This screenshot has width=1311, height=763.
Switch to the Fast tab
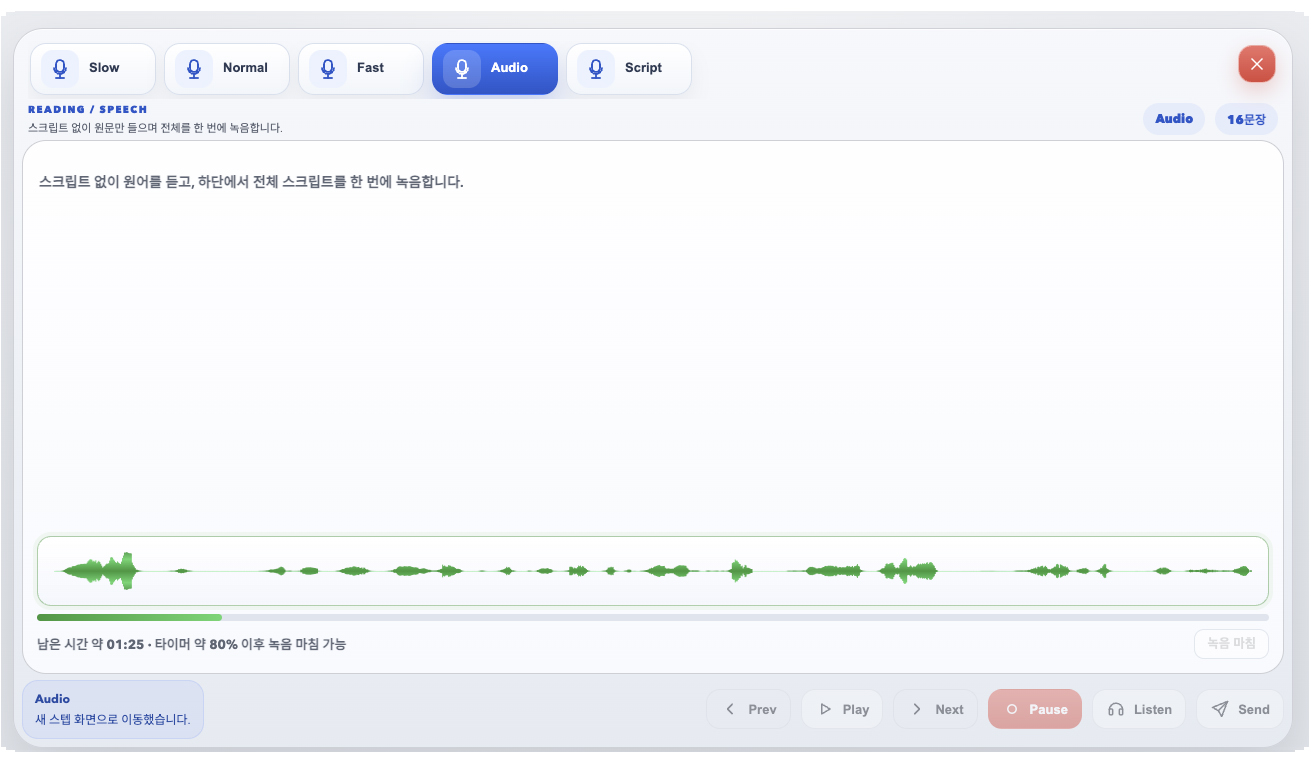pyautogui.click(x=361, y=69)
